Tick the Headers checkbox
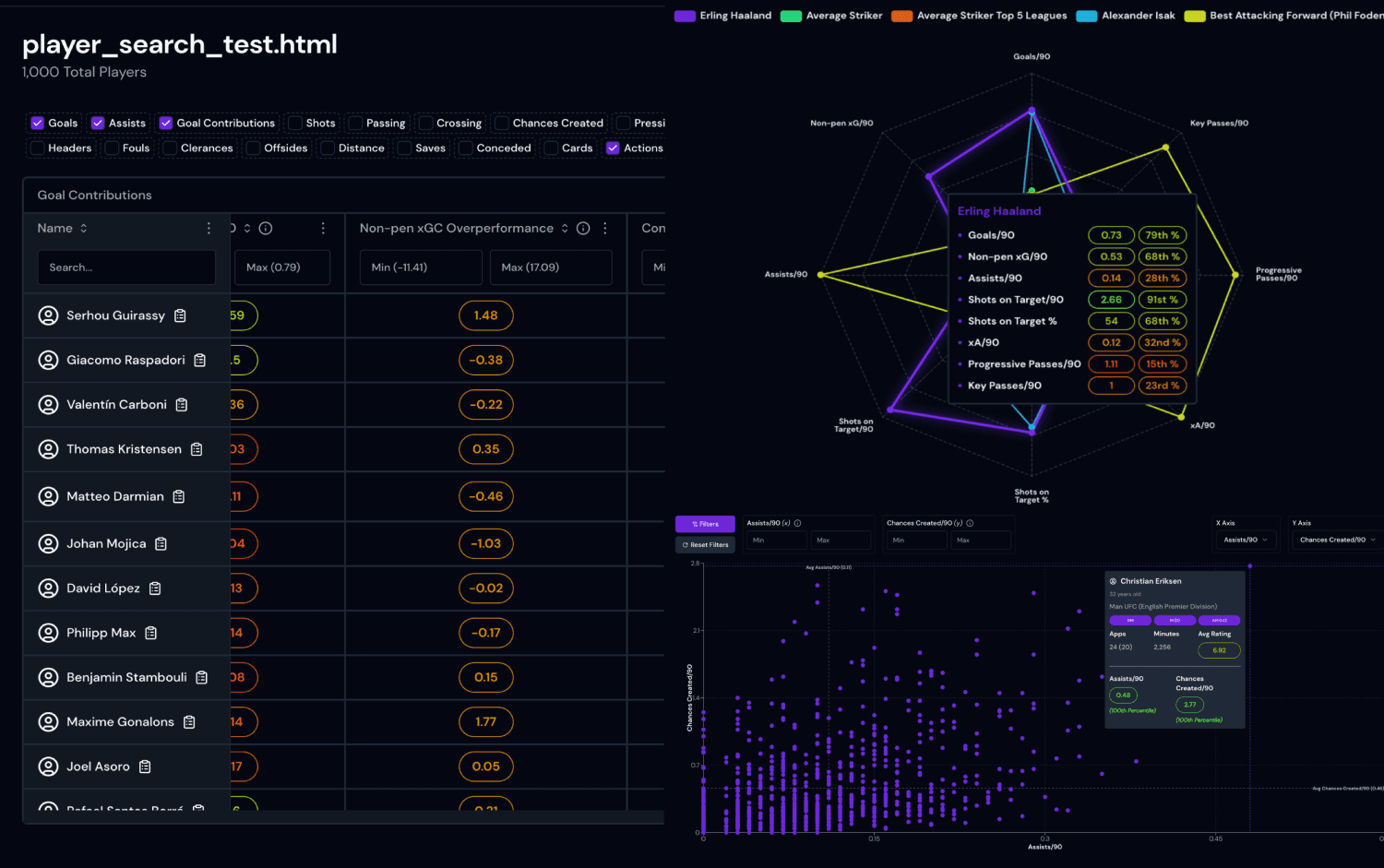The height and width of the screenshot is (868, 1384). pos(38,148)
